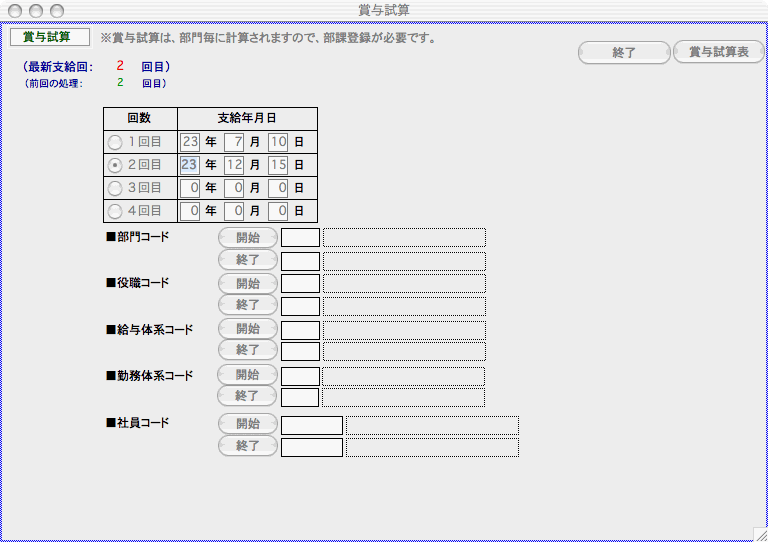Click the day field in 2回目 row
Screen dimensions: 768x542
pyautogui.click(x=278, y=165)
